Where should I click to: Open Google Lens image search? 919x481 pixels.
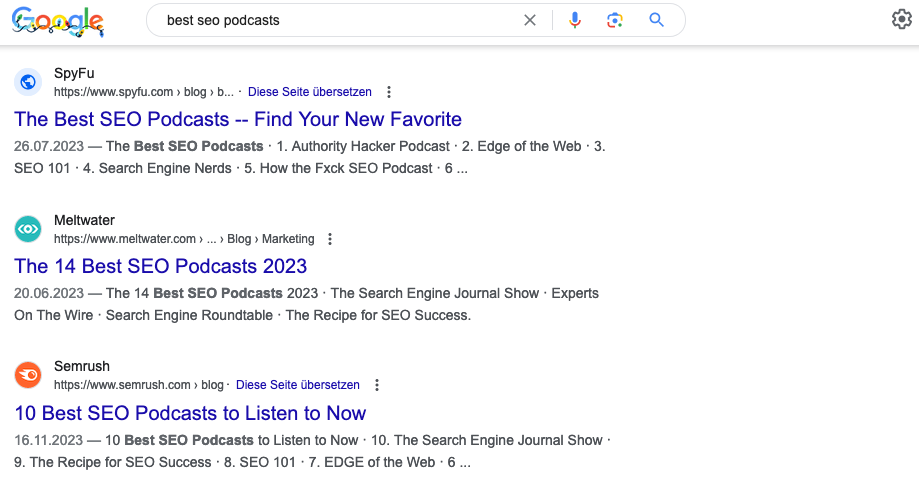[615, 20]
